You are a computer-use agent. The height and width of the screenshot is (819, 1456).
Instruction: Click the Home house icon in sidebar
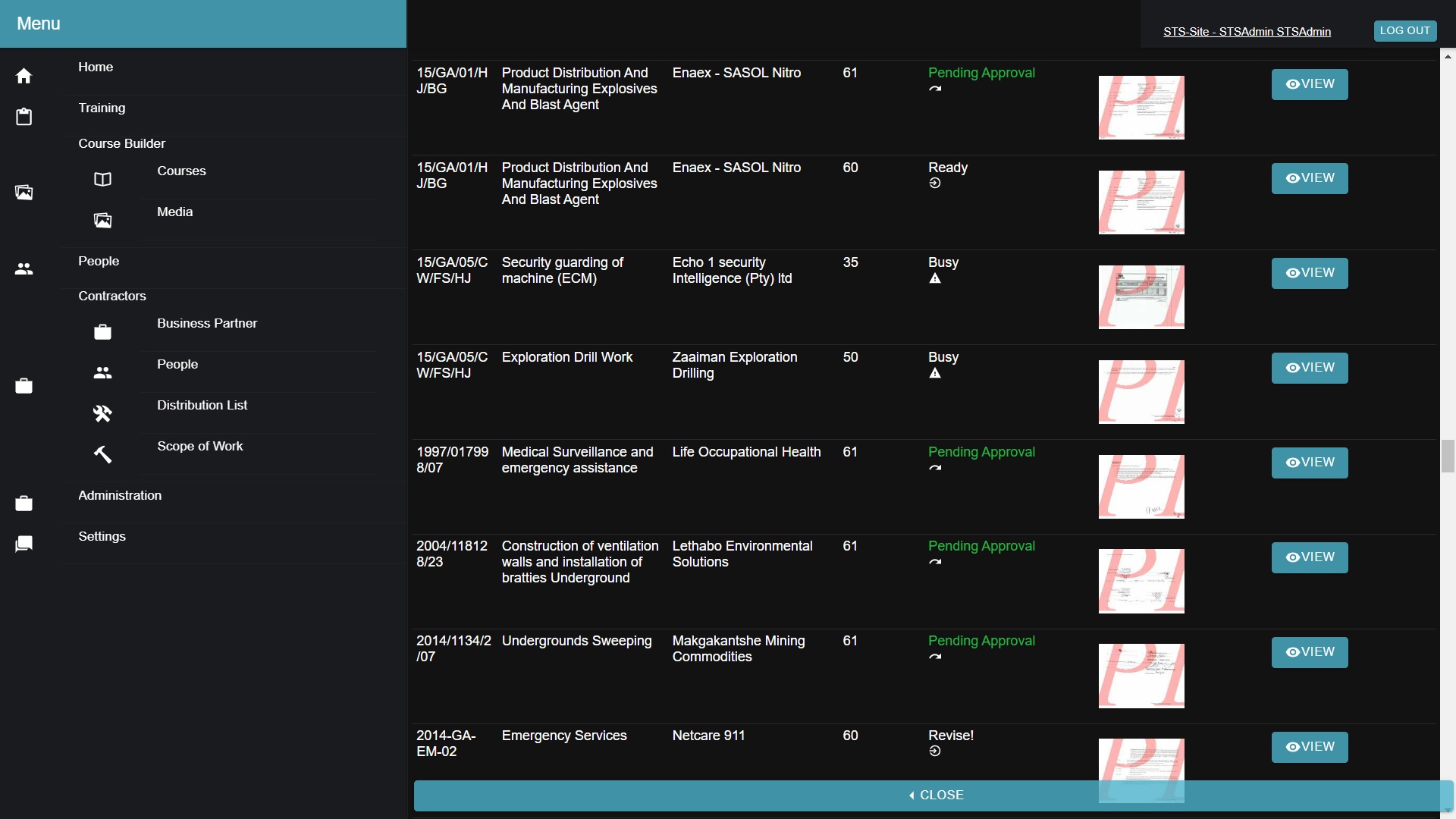click(x=24, y=76)
